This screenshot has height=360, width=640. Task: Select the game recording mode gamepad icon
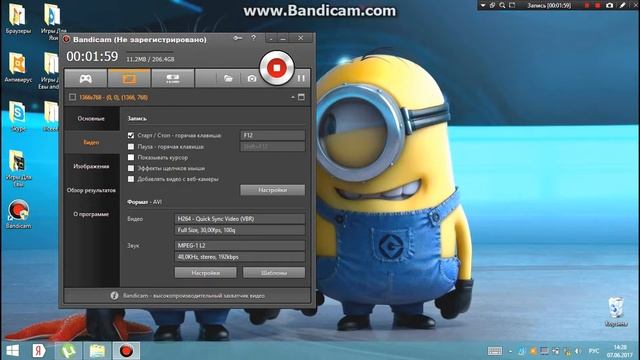tap(86, 78)
